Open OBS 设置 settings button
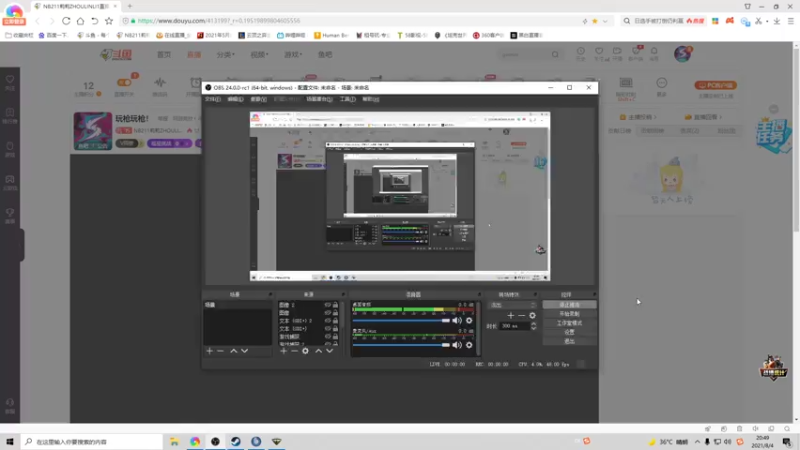Image resolution: width=800 pixels, height=450 pixels. coord(569,332)
